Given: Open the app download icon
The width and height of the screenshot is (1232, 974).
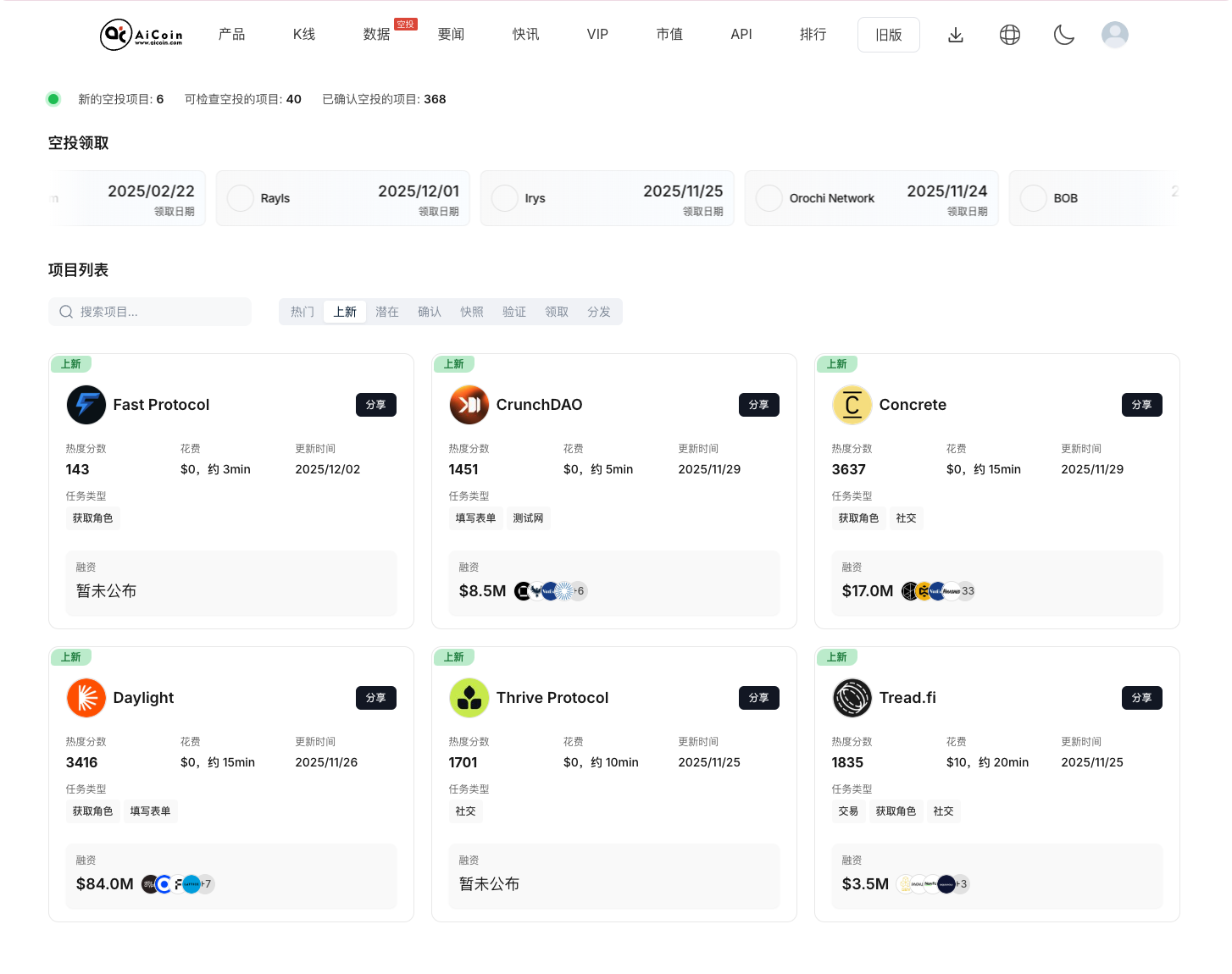Looking at the screenshot, I should [956, 35].
